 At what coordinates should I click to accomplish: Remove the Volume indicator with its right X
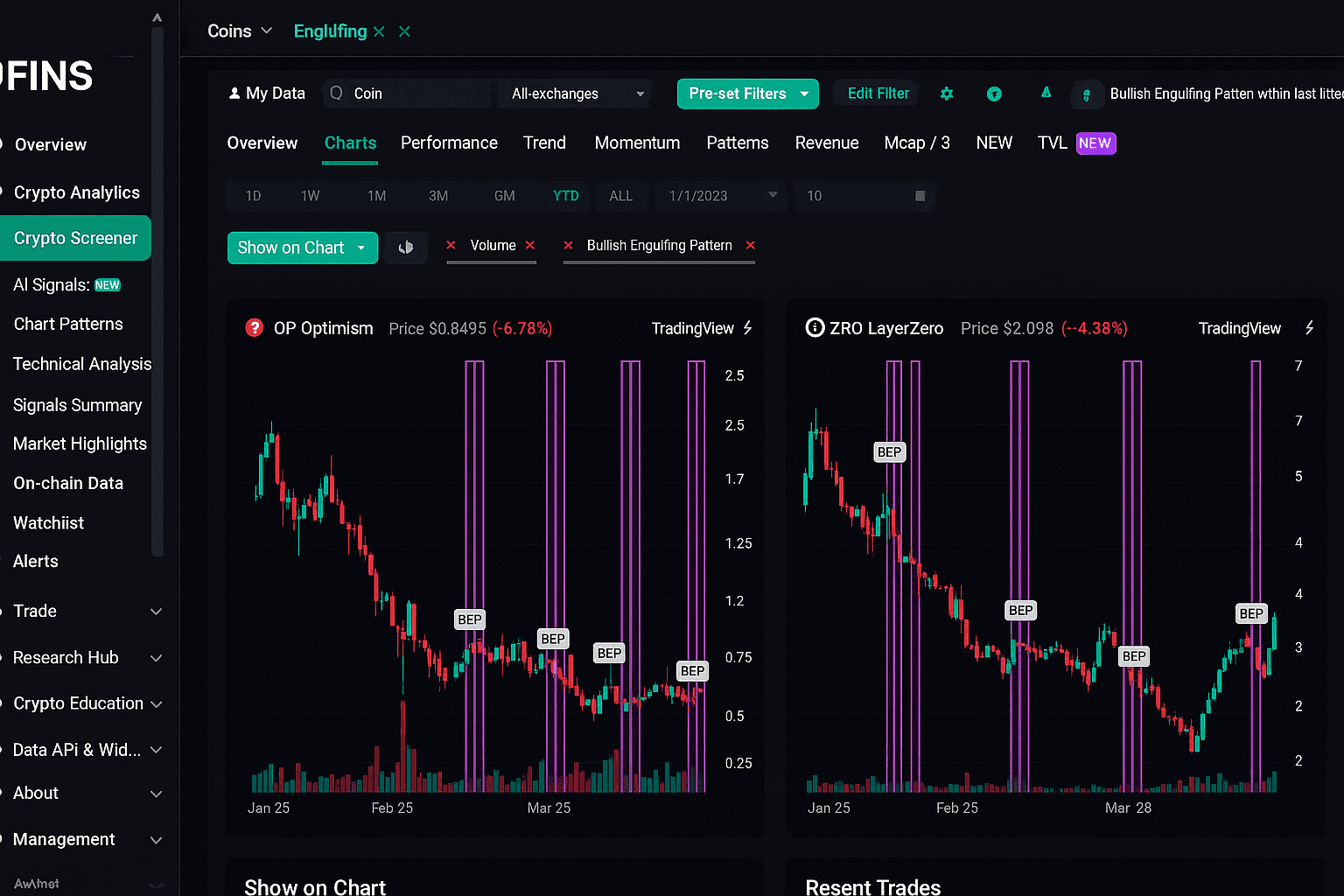[530, 246]
